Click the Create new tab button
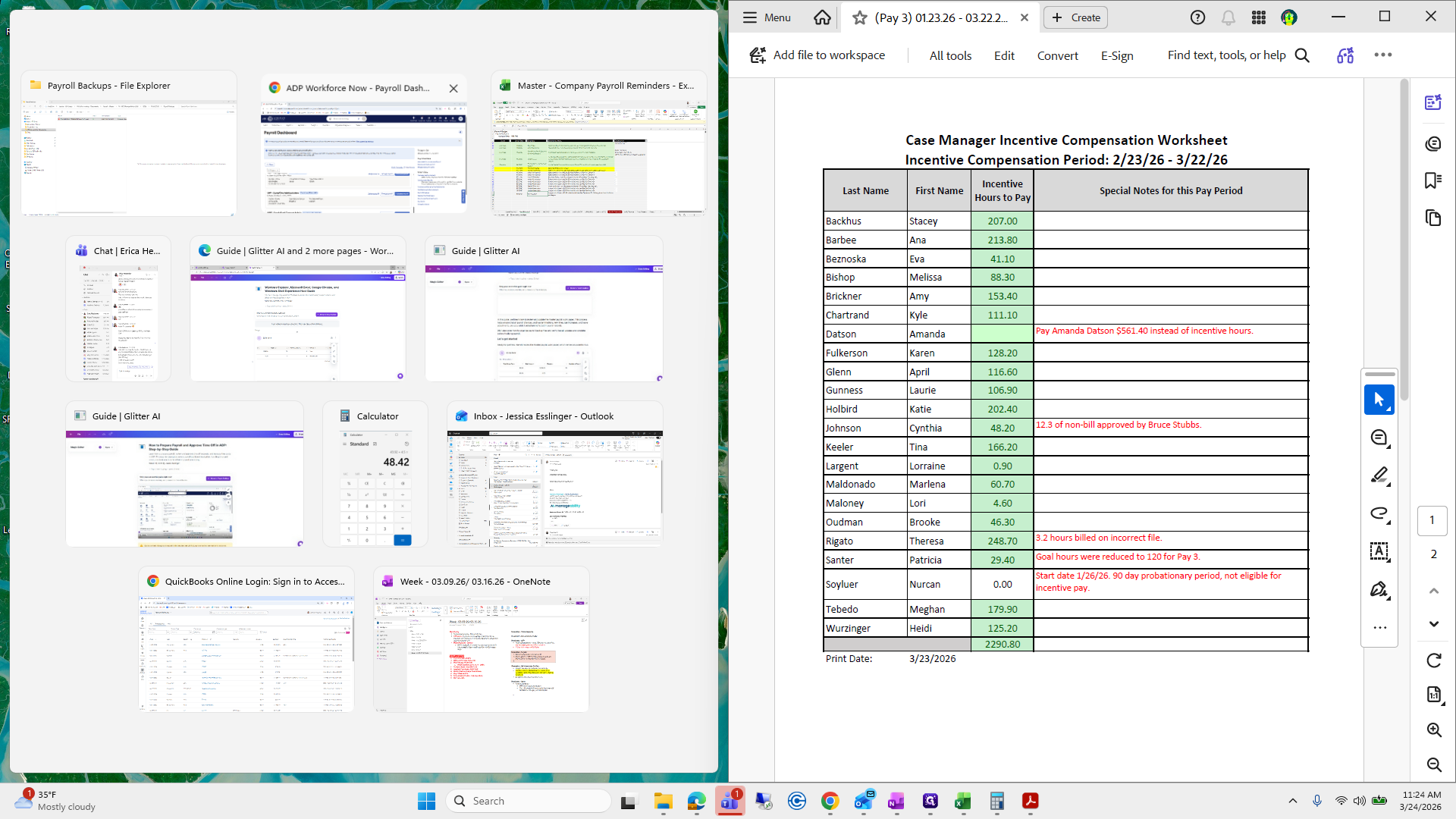Screen dimensions: 1456x819 [x=1075, y=17]
